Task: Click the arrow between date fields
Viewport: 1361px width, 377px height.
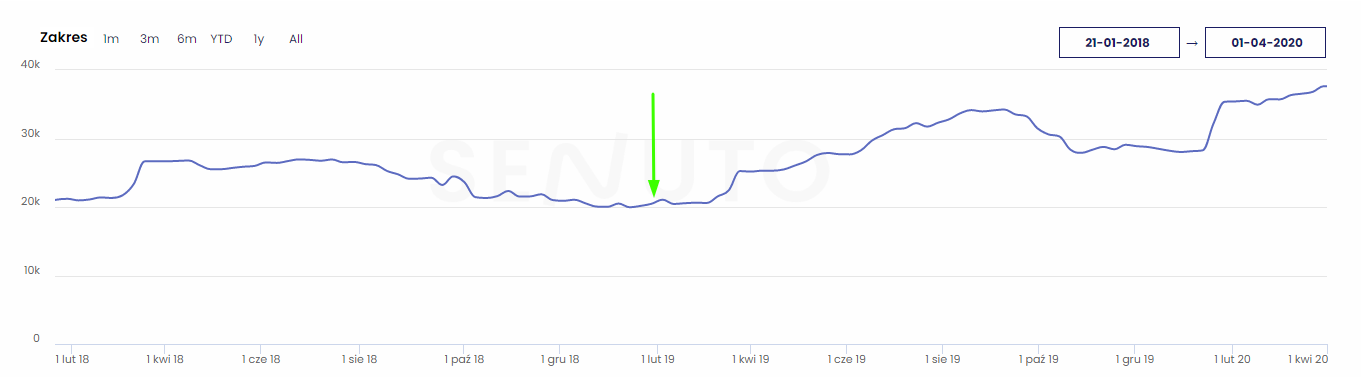Action: [x=1191, y=43]
